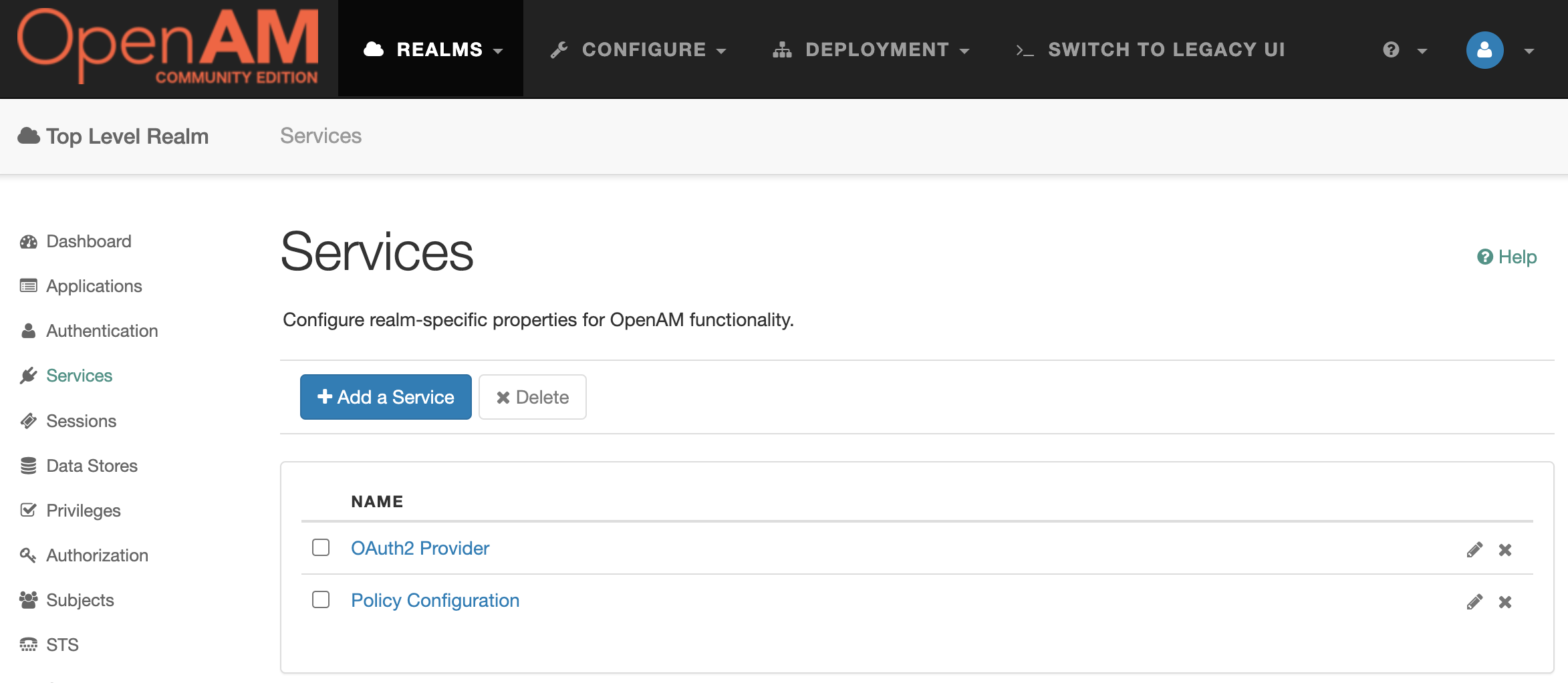This screenshot has height=683, width=1568.
Task: Open the user account dropdown caret
Action: (1529, 51)
